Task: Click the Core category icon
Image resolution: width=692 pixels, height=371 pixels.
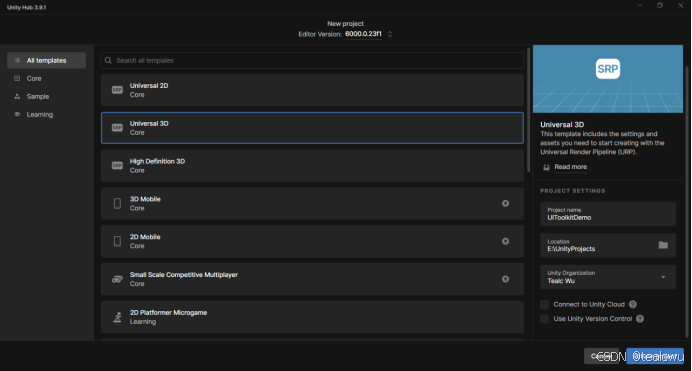Action: [x=17, y=79]
